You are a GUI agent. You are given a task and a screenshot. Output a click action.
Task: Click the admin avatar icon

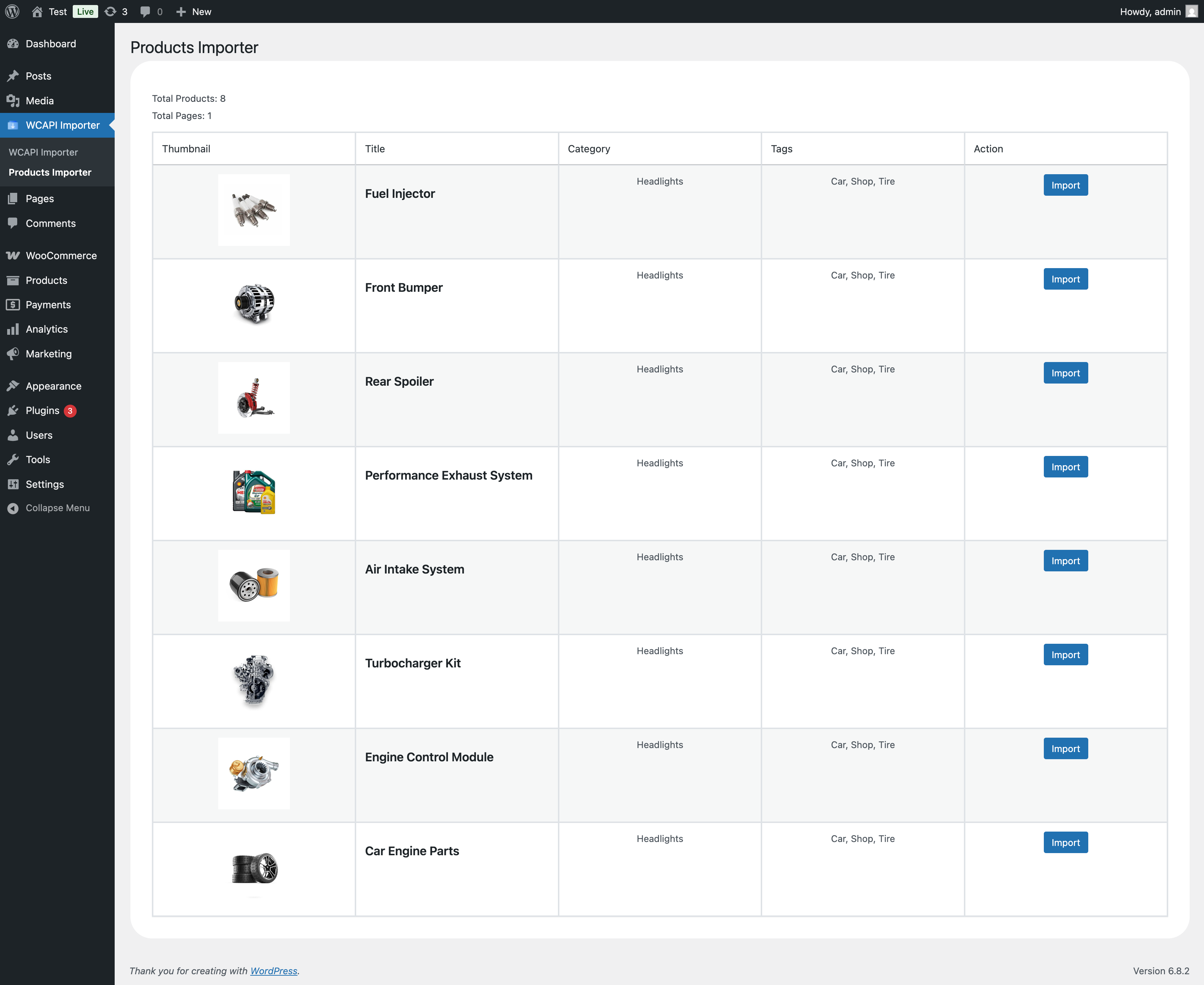click(1191, 11)
